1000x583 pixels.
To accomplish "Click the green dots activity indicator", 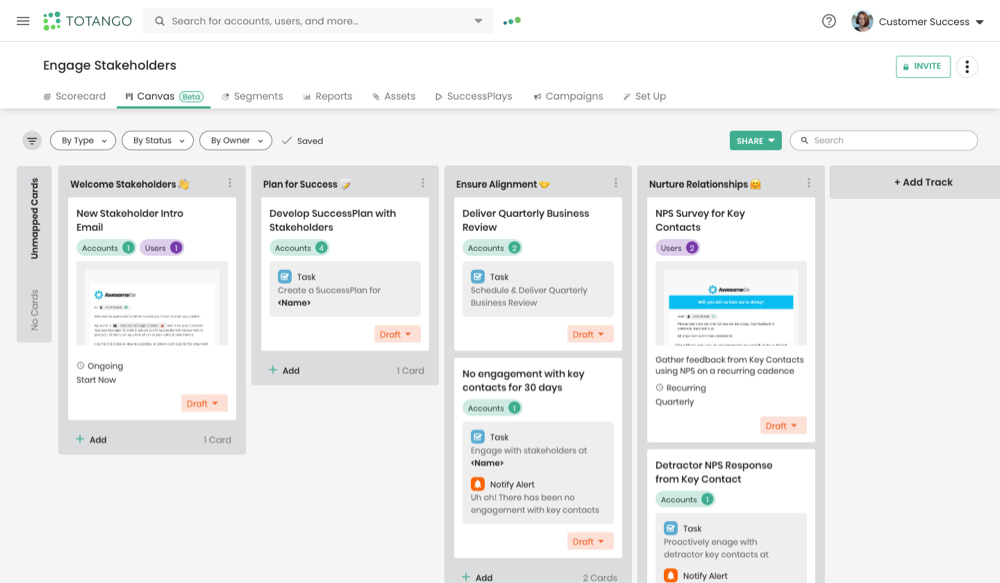I will [511, 21].
